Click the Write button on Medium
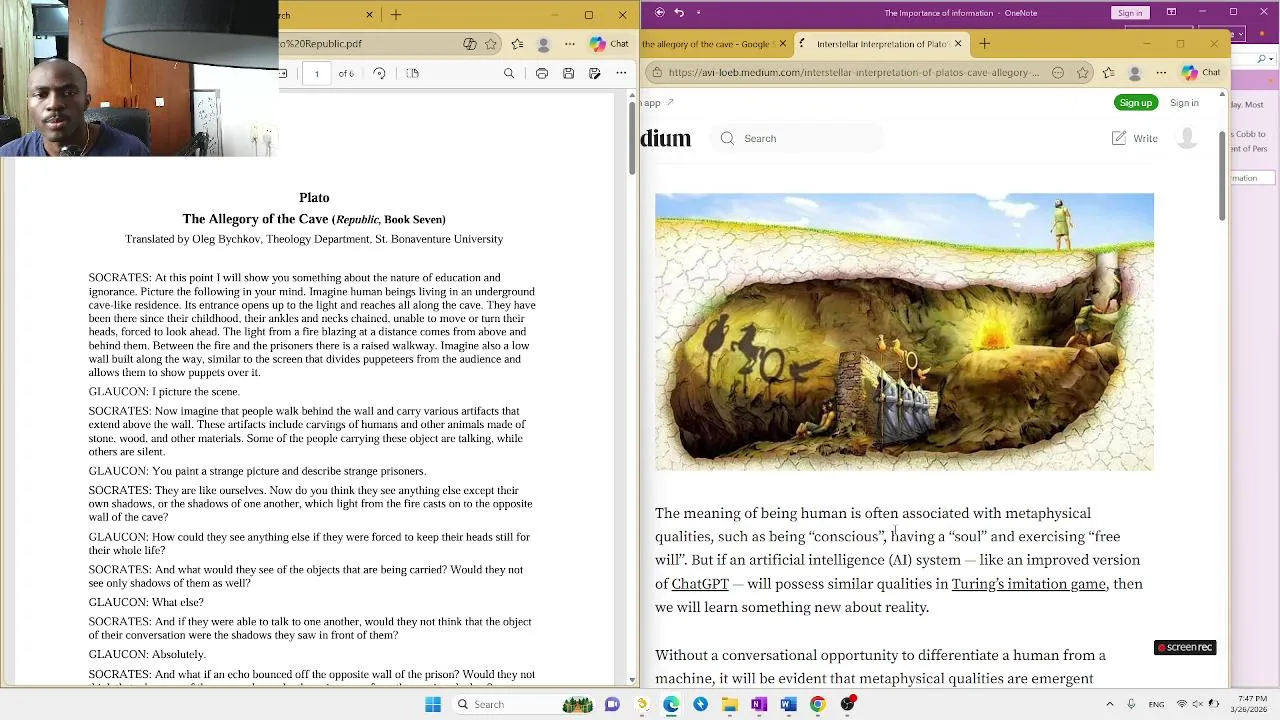 click(x=1135, y=138)
